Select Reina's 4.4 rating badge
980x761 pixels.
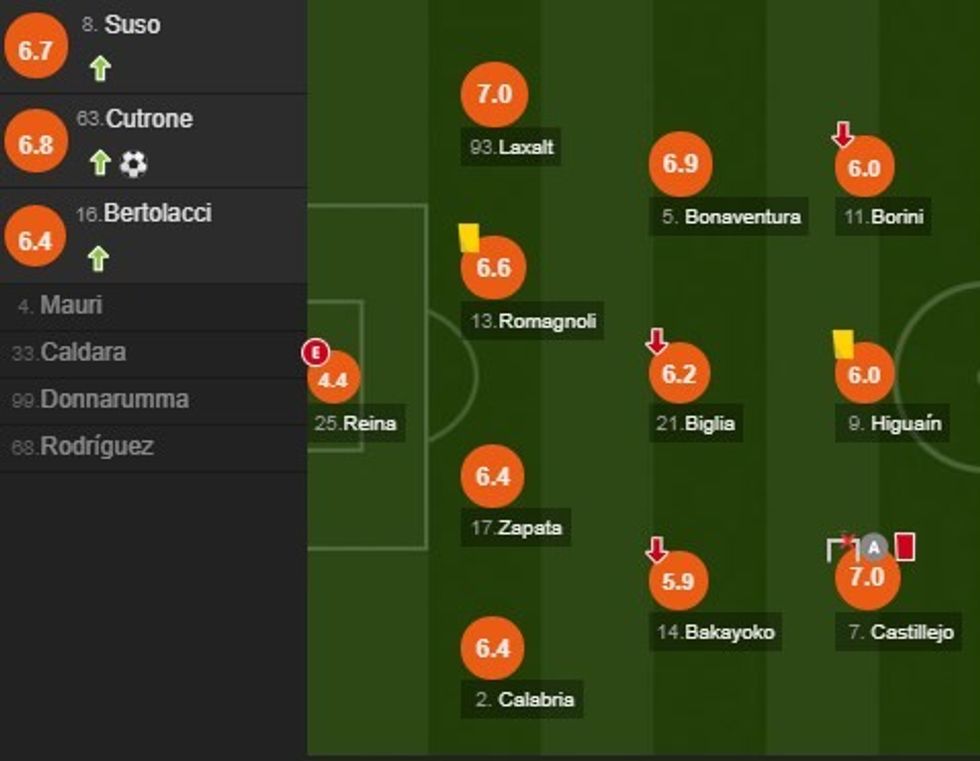(x=333, y=379)
